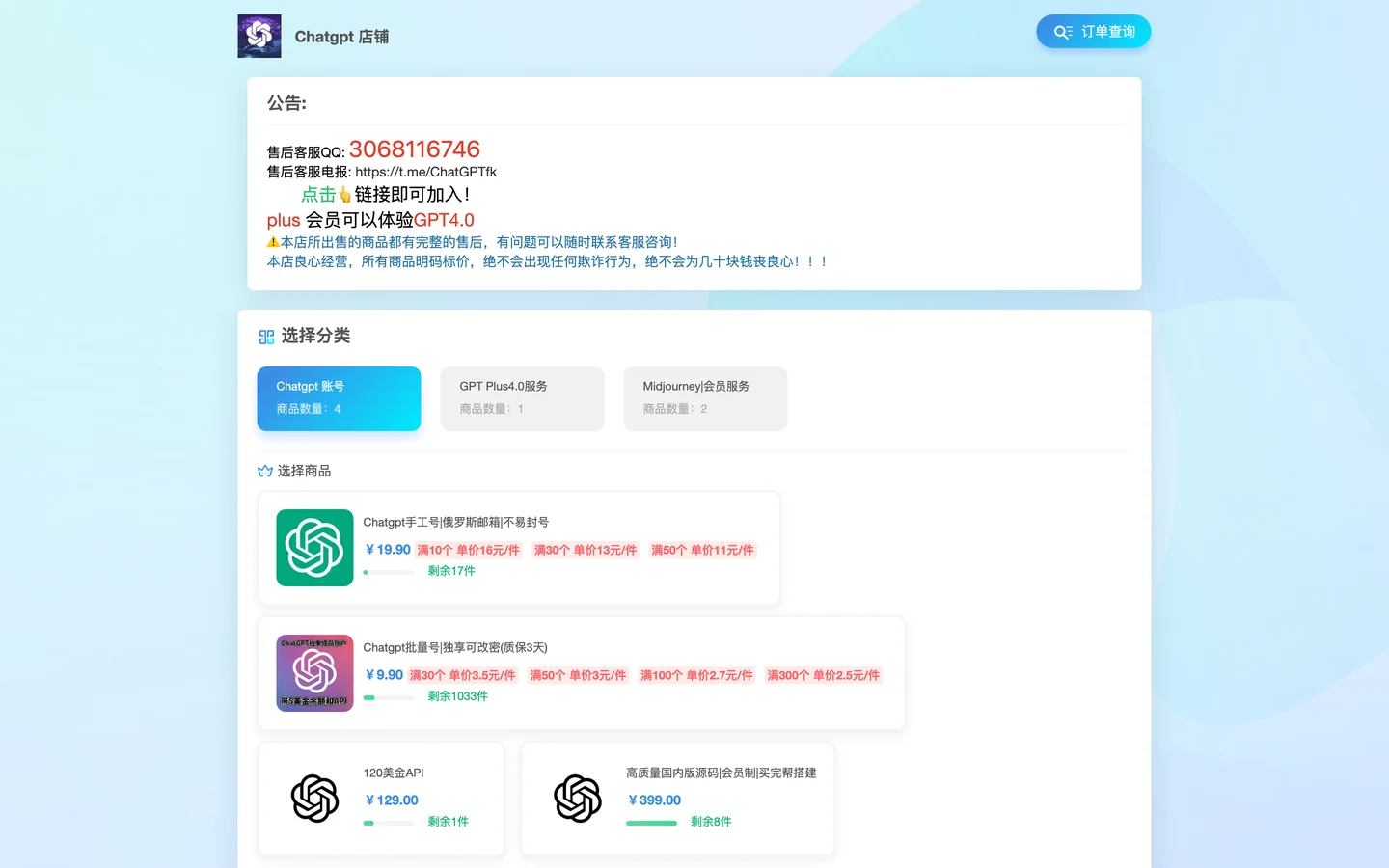
Task: Click discount tag 满100个 单价2.7元/件
Action: coord(696,675)
